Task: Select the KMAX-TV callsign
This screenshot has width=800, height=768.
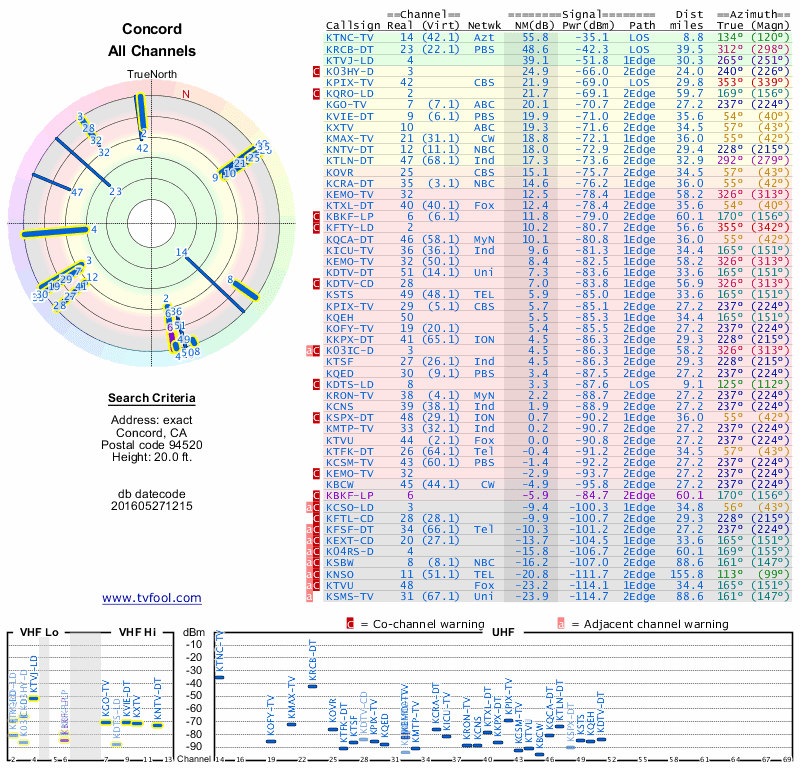Action: [x=349, y=139]
